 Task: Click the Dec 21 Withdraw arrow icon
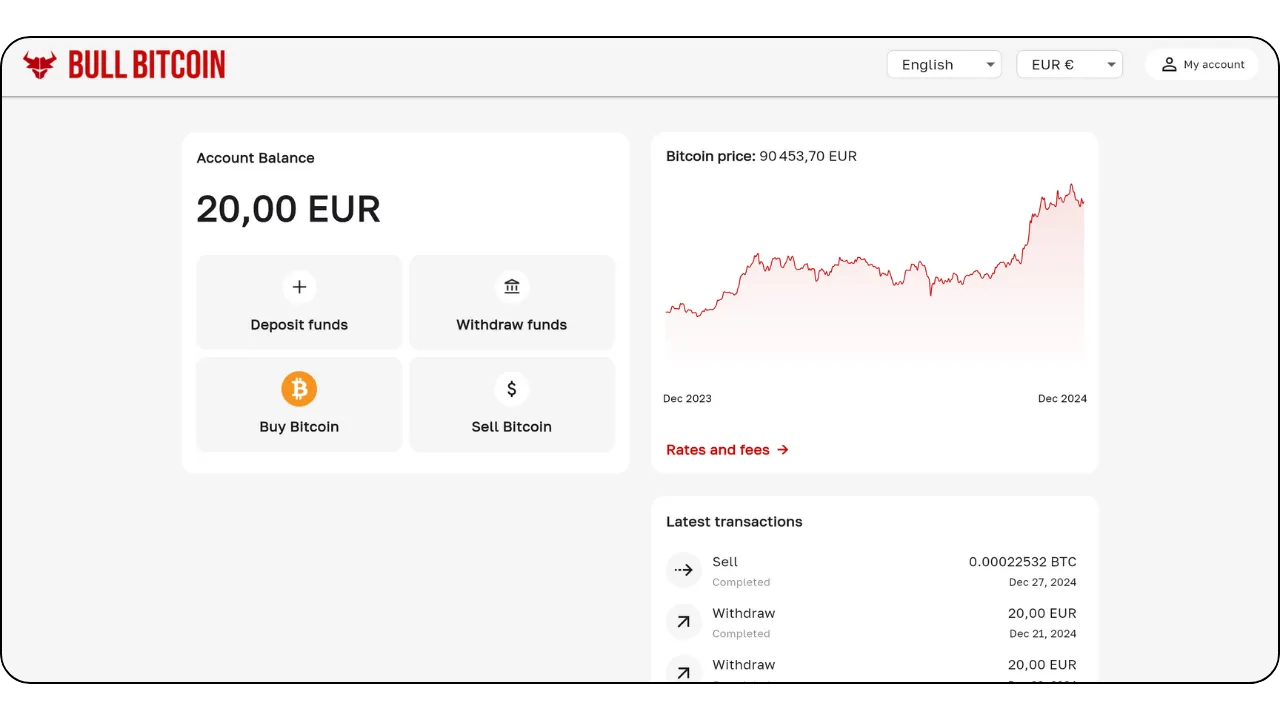pos(684,622)
